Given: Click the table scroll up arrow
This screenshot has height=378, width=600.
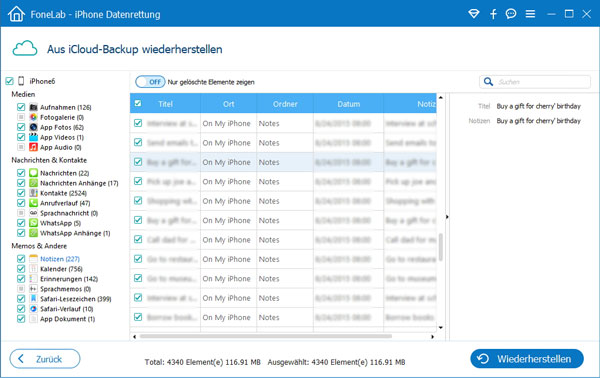Looking at the screenshot, I should [440, 98].
